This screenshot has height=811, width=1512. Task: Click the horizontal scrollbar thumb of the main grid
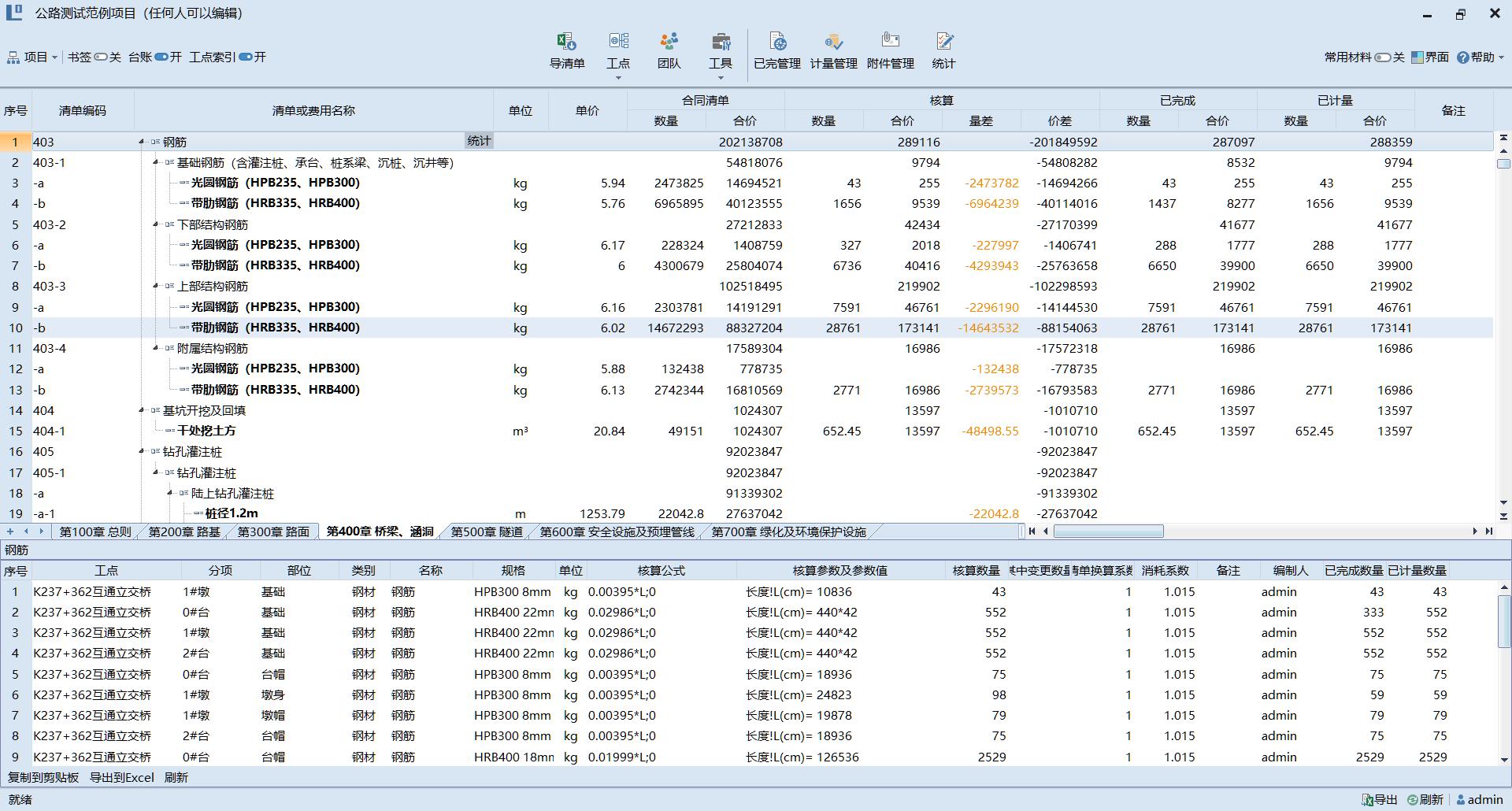click(1108, 531)
